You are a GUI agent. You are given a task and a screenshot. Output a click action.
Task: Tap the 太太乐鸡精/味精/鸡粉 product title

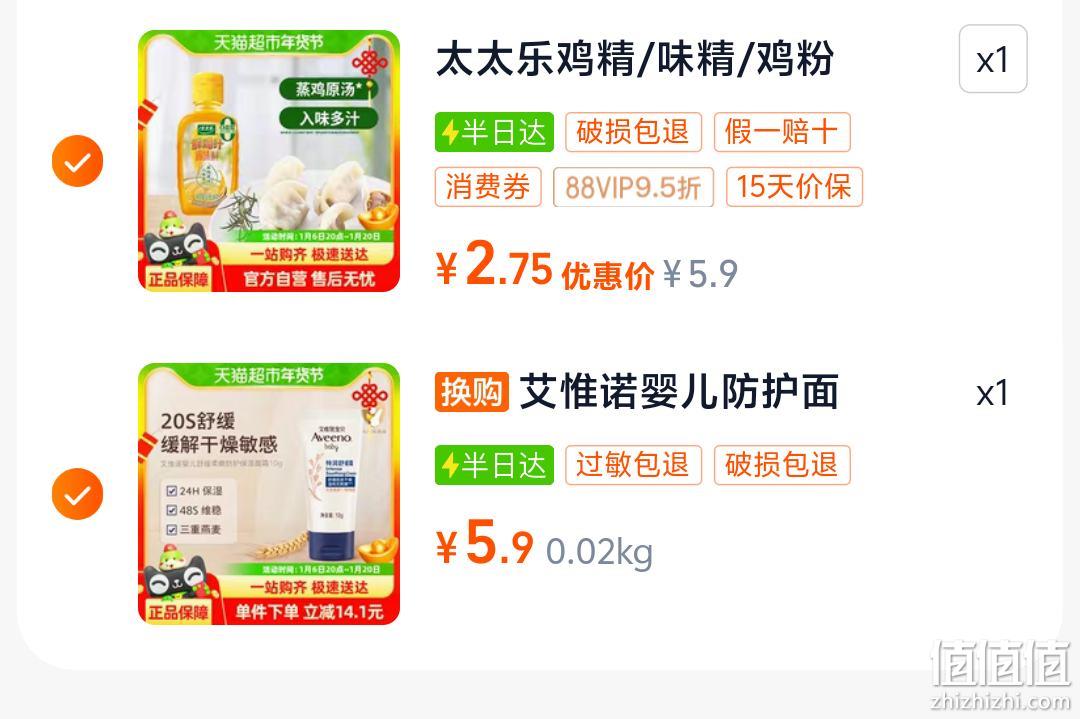point(635,59)
